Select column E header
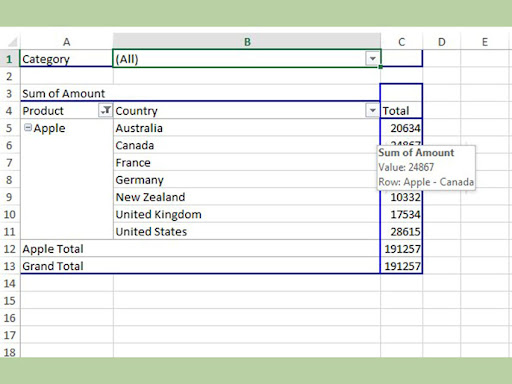Image resolution: width=512 pixels, height=384 pixels. coord(485,42)
